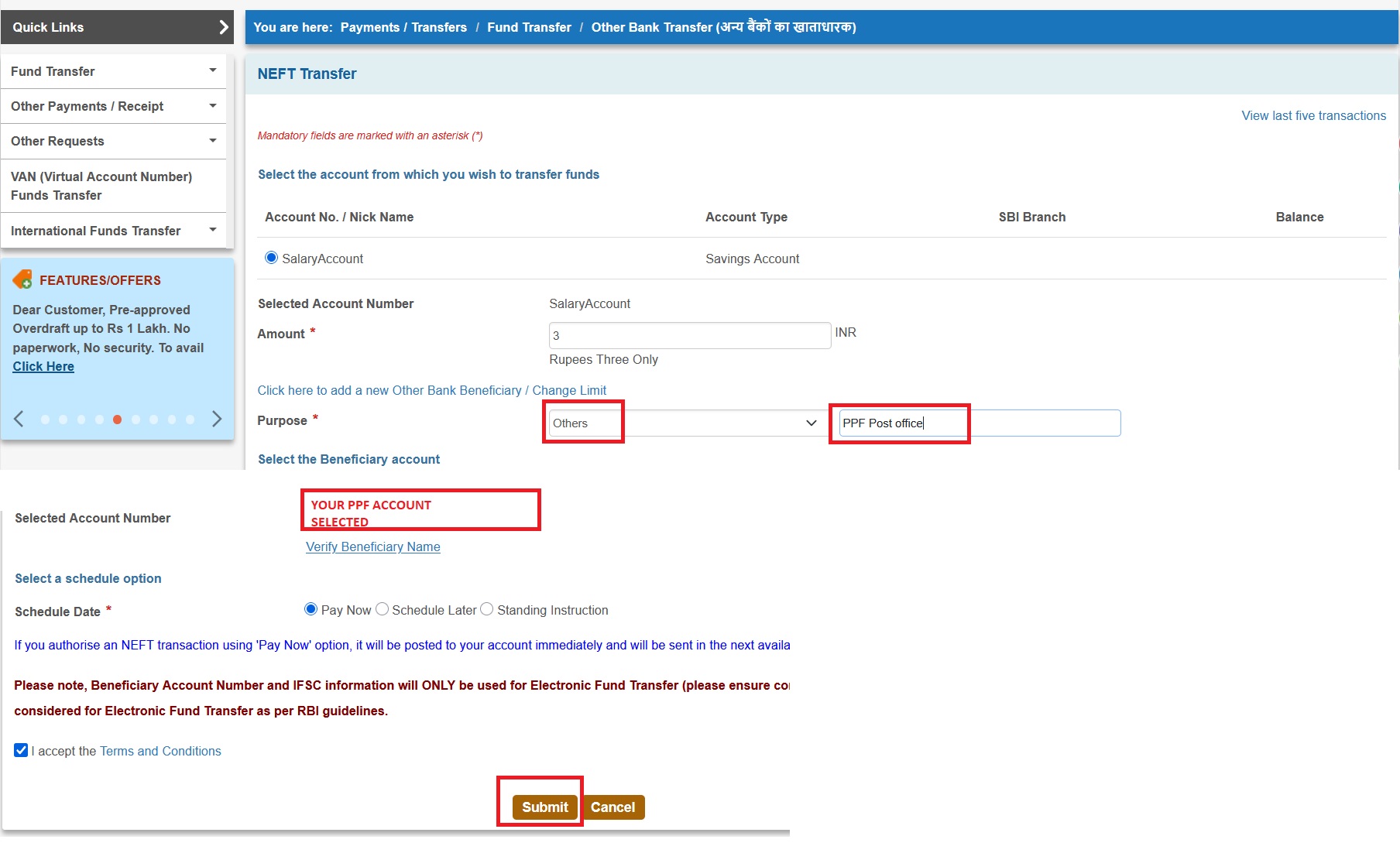Viewport: 1400px width, 860px height.
Task: Select the SalaryAccount radio button
Action: pyautogui.click(x=271, y=258)
